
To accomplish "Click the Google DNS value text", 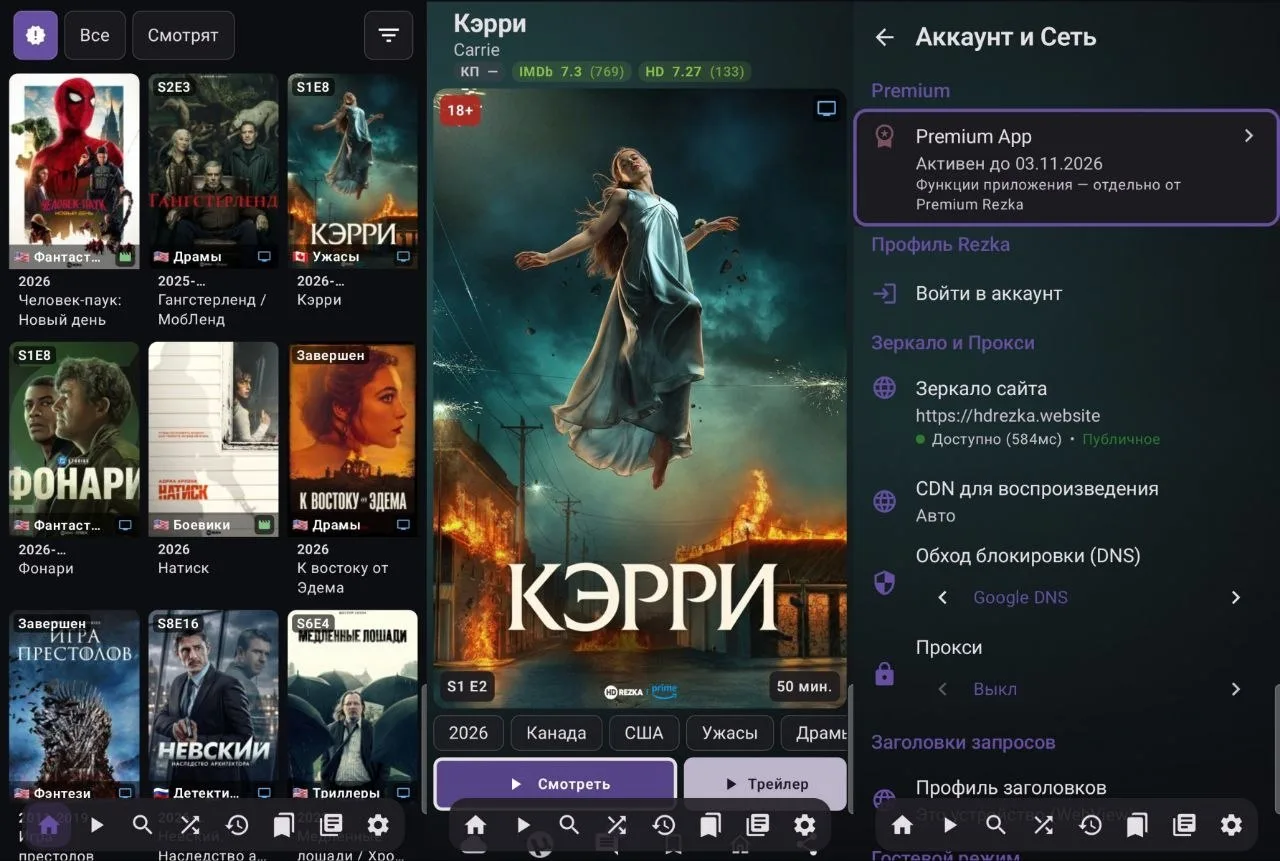I will coord(1020,598).
